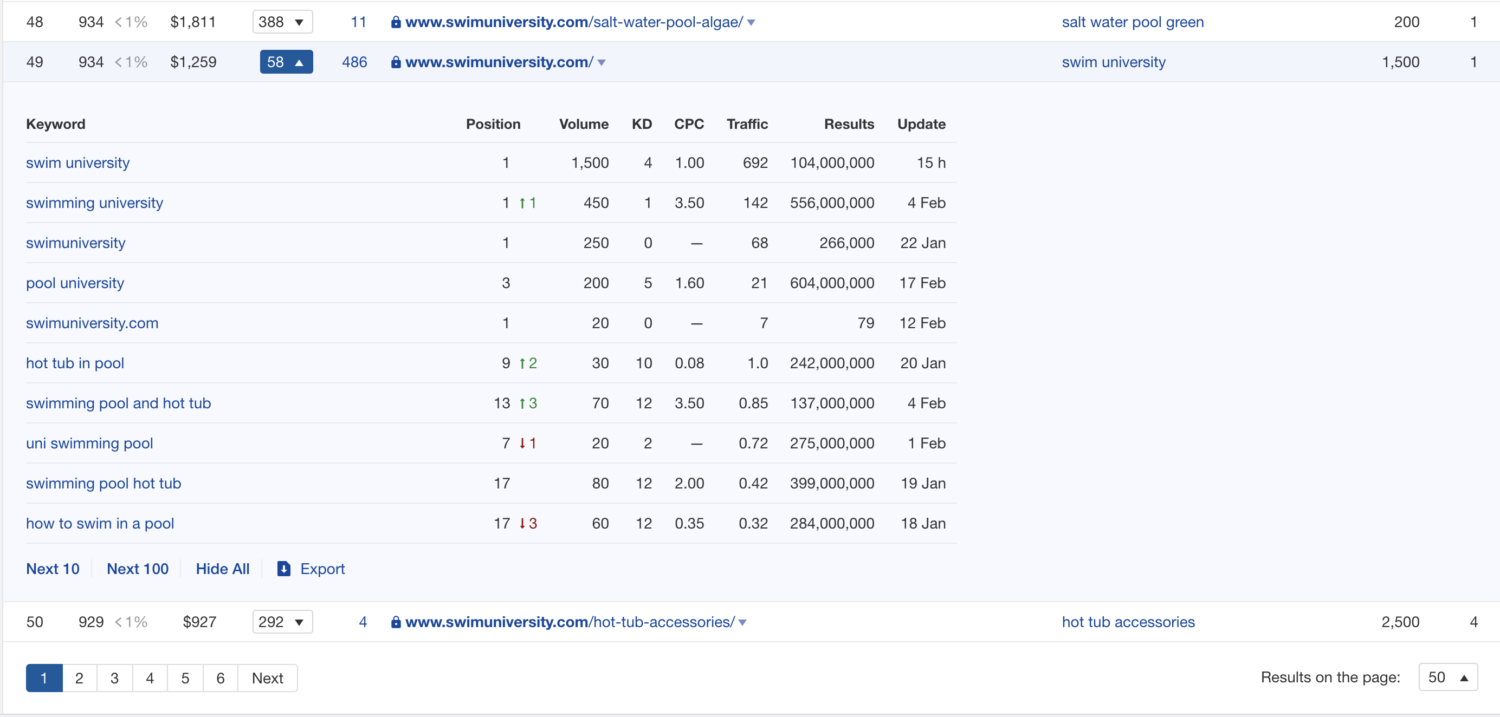Click the 2,500 volume value
Image resolution: width=1500 pixels, height=717 pixels.
1400,622
